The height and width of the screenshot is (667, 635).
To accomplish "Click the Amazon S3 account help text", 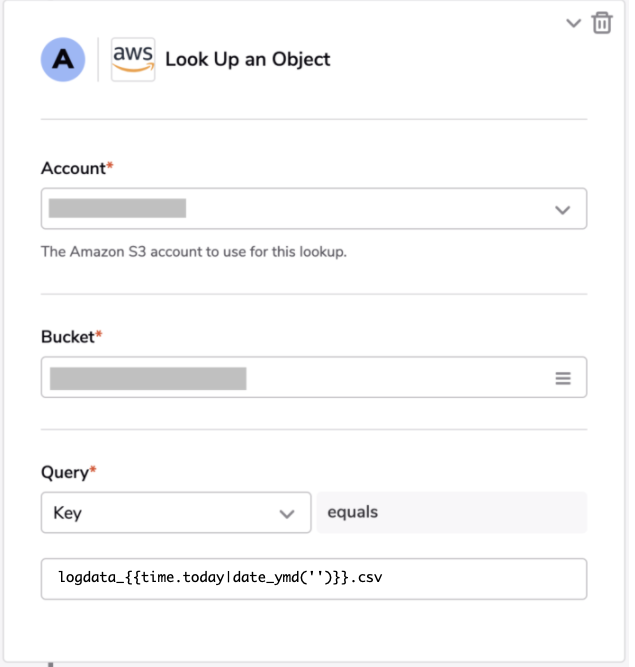I will [194, 252].
